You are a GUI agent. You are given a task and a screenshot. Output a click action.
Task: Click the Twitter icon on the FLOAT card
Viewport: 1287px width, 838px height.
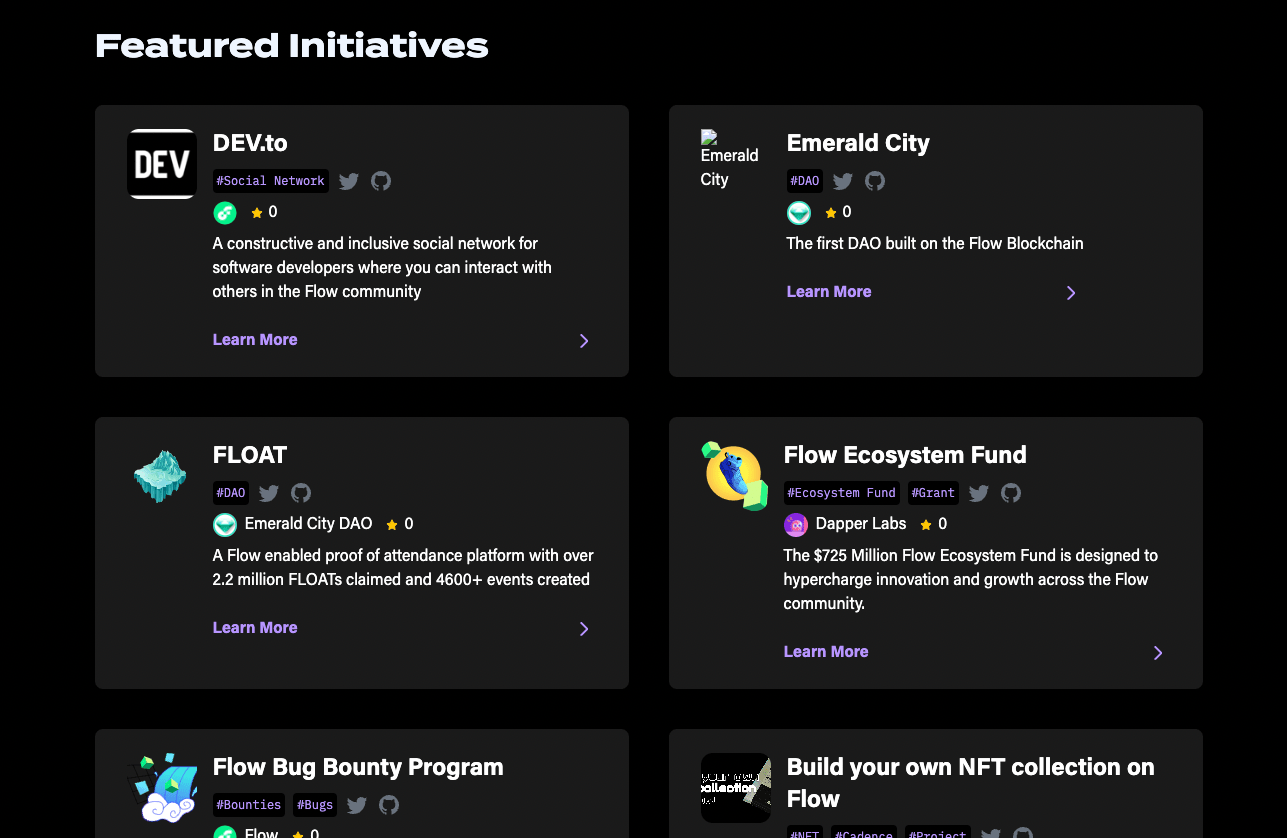click(268, 493)
